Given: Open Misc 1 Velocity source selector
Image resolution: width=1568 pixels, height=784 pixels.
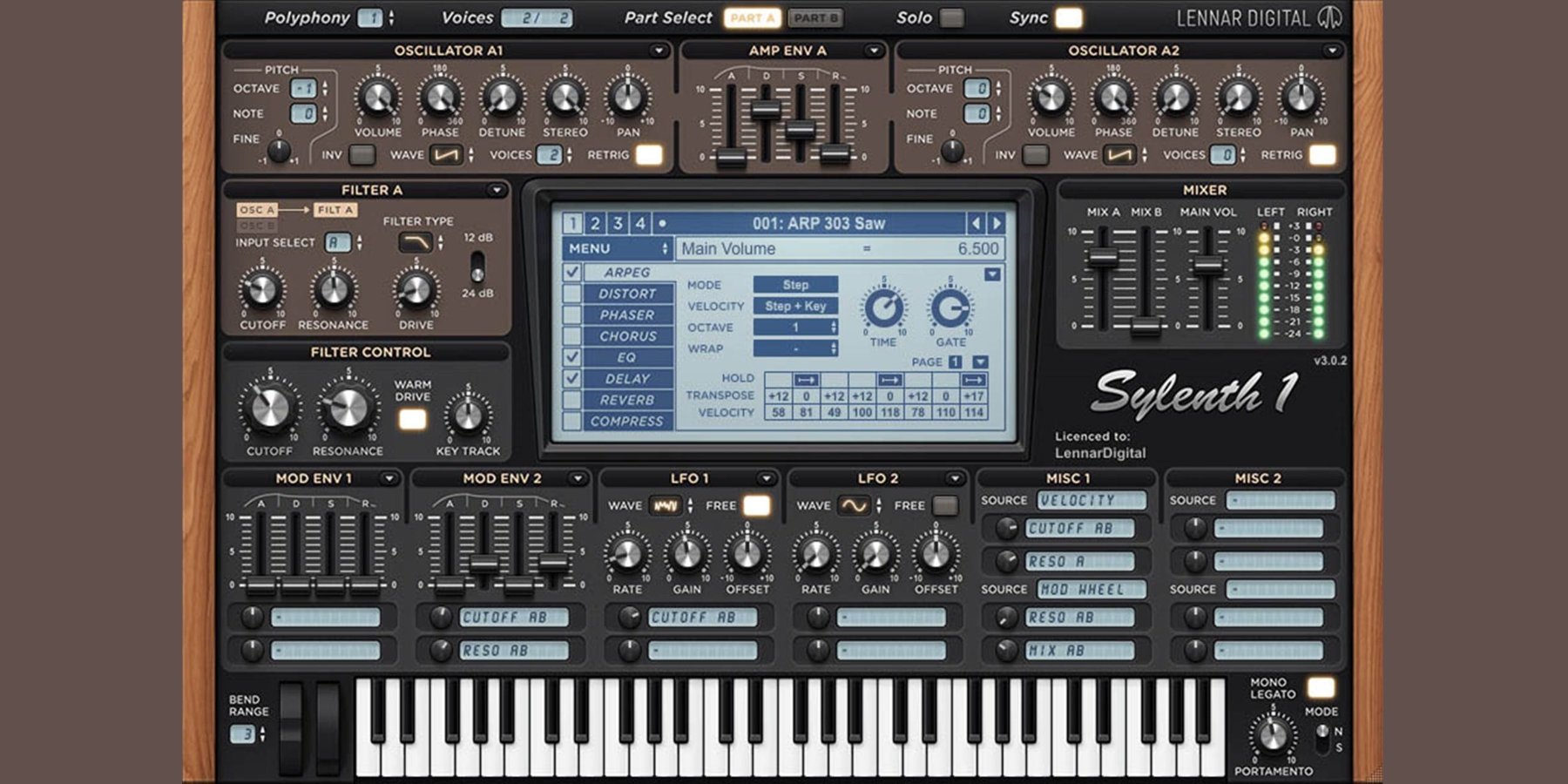Looking at the screenshot, I should click(x=1092, y=500).
